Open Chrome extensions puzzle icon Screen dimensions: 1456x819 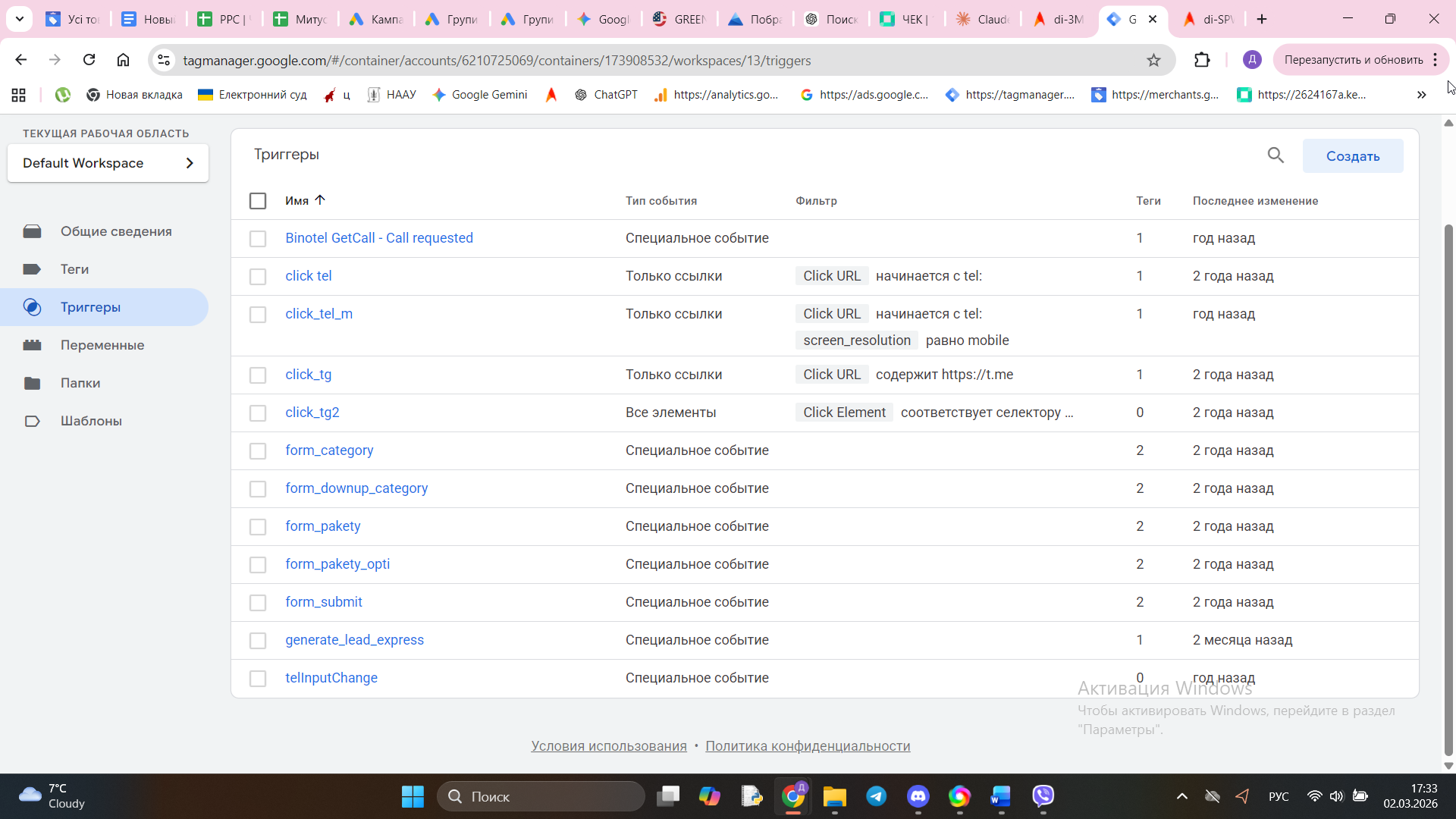(x=1202, y=60)
